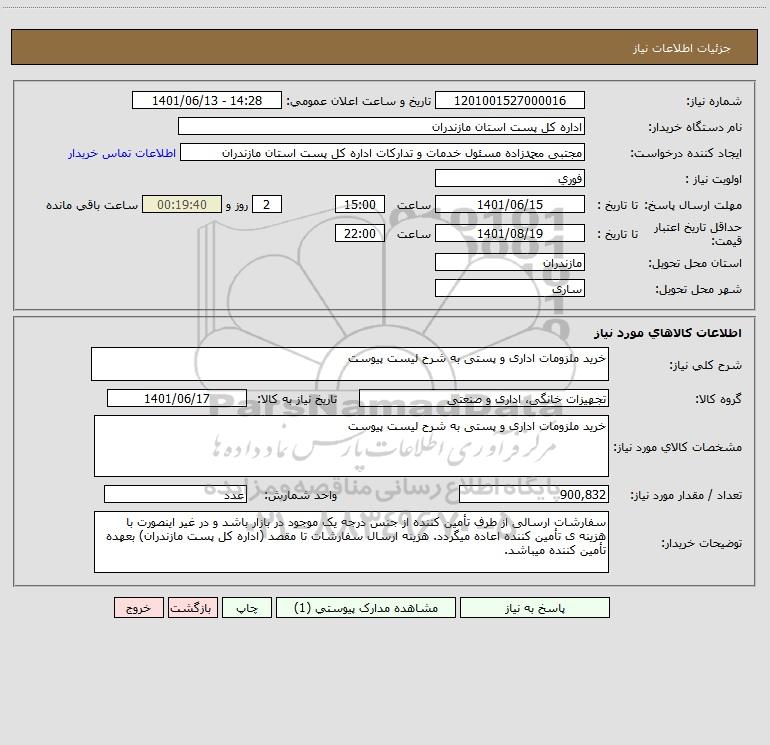Viewport: 770px width, 745px height.
Task: Click the گروه کالا field
Action: (x=484, y=398)
